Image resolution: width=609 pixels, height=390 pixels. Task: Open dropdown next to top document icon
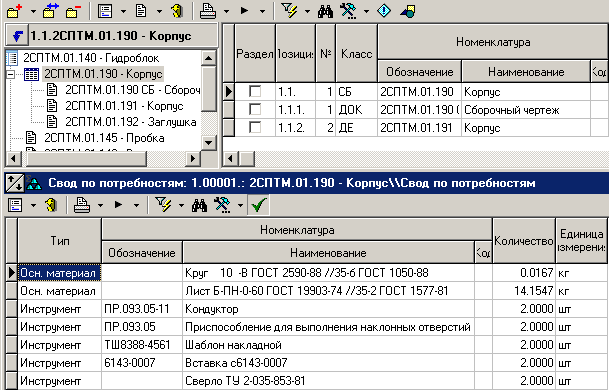point(159,12)
